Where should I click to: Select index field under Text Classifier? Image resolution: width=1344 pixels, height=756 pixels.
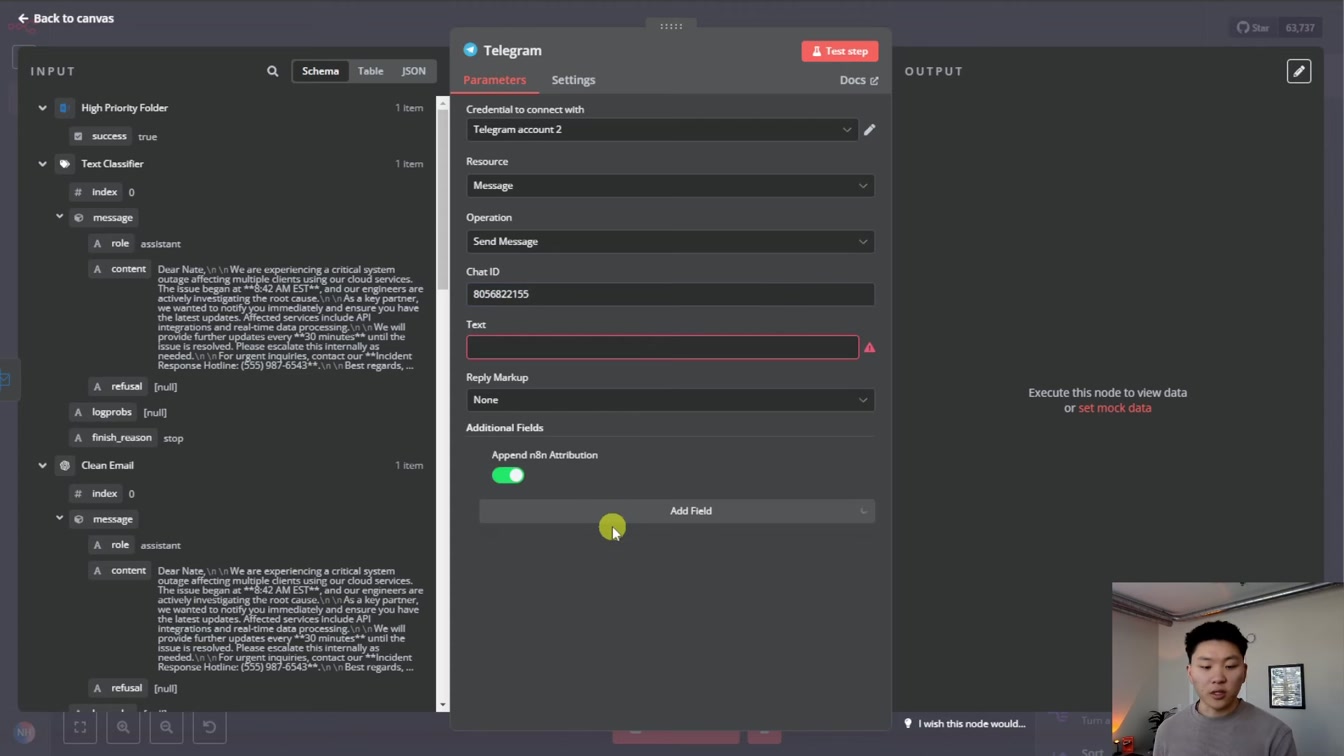click(x=97, y=192)
